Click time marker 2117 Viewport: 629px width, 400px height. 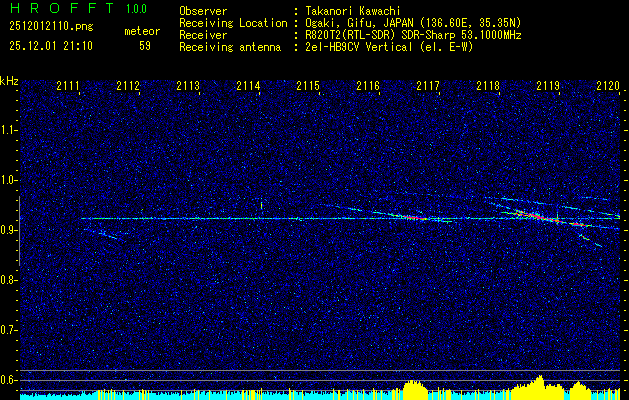pos(428,85)
